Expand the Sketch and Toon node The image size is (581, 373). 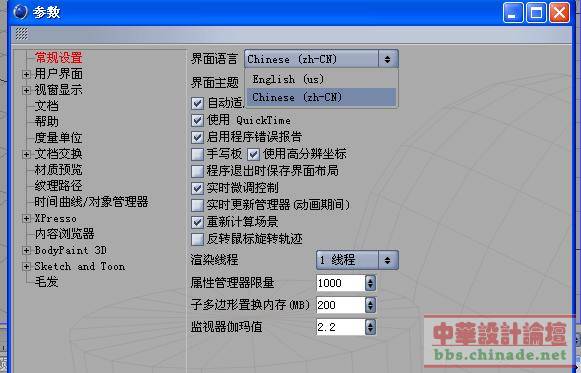26,267
